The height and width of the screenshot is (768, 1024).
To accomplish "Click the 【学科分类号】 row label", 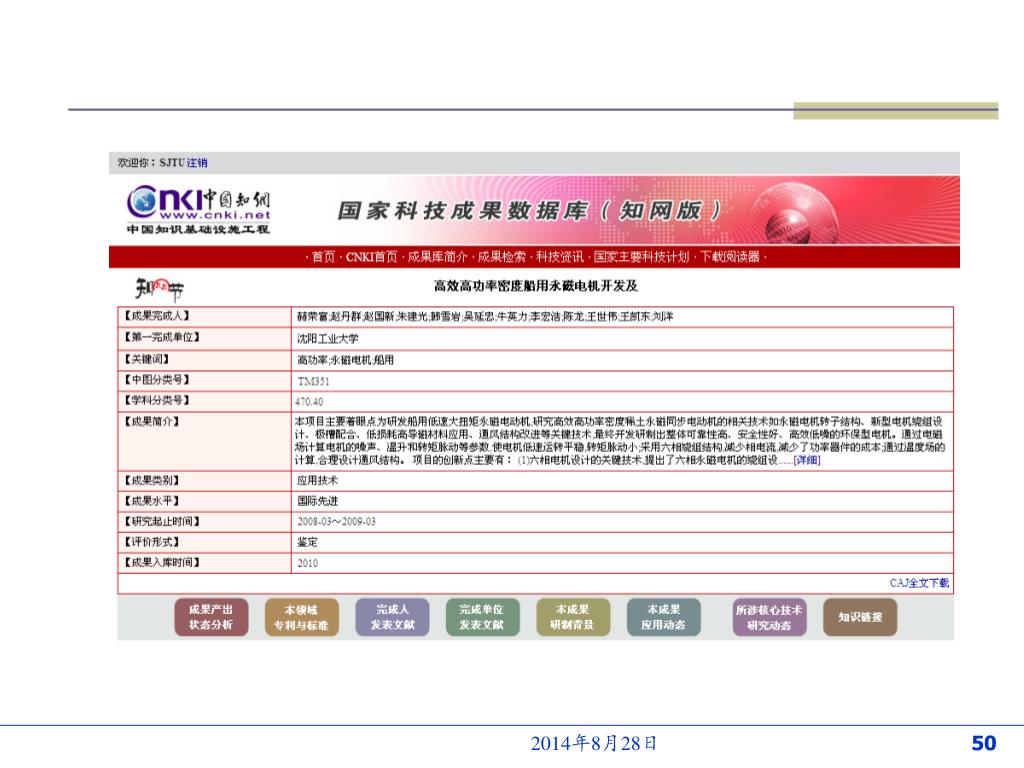I will click(x=157, y=400).
